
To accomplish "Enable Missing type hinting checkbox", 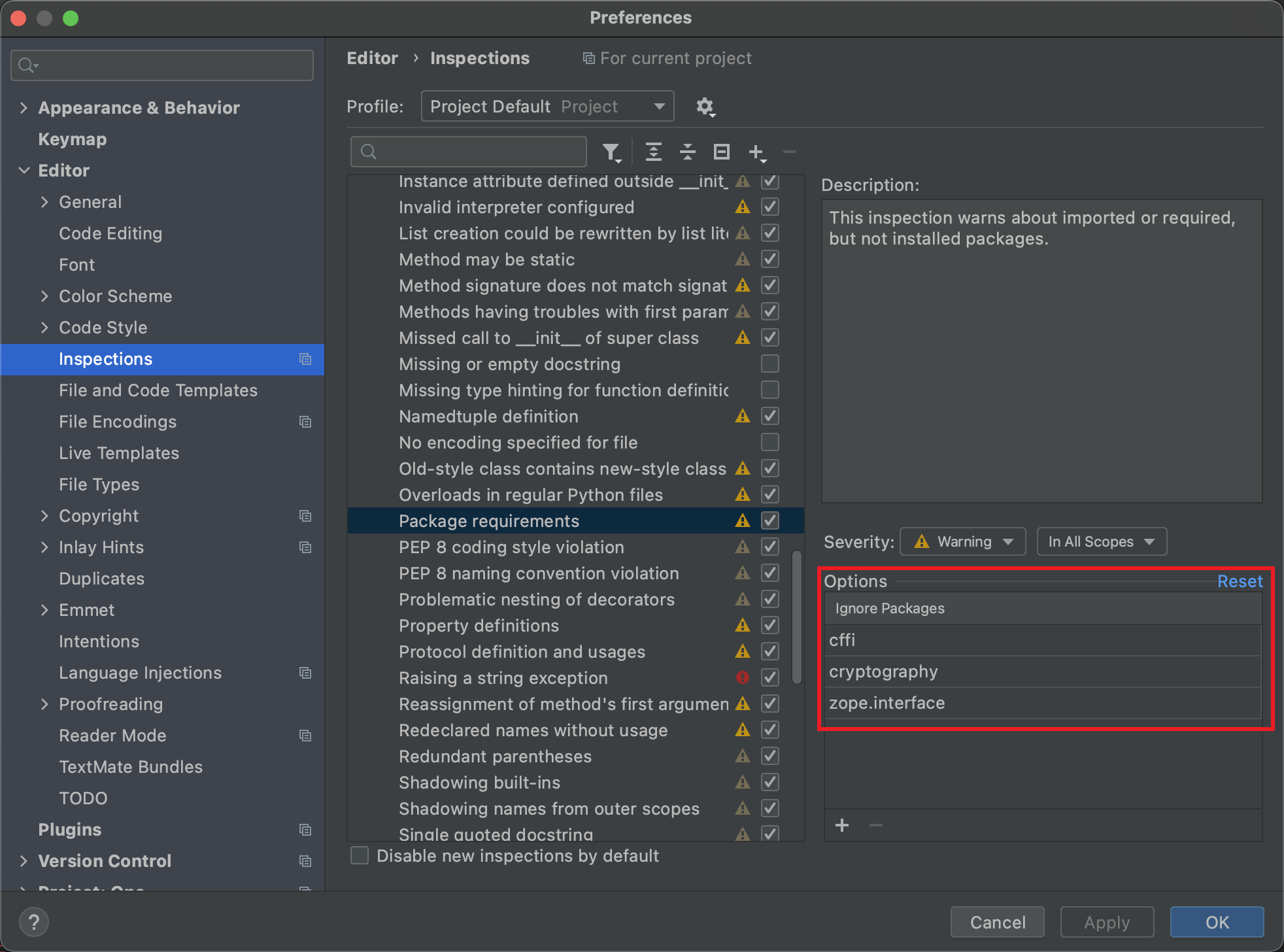I will coord(770,390).
